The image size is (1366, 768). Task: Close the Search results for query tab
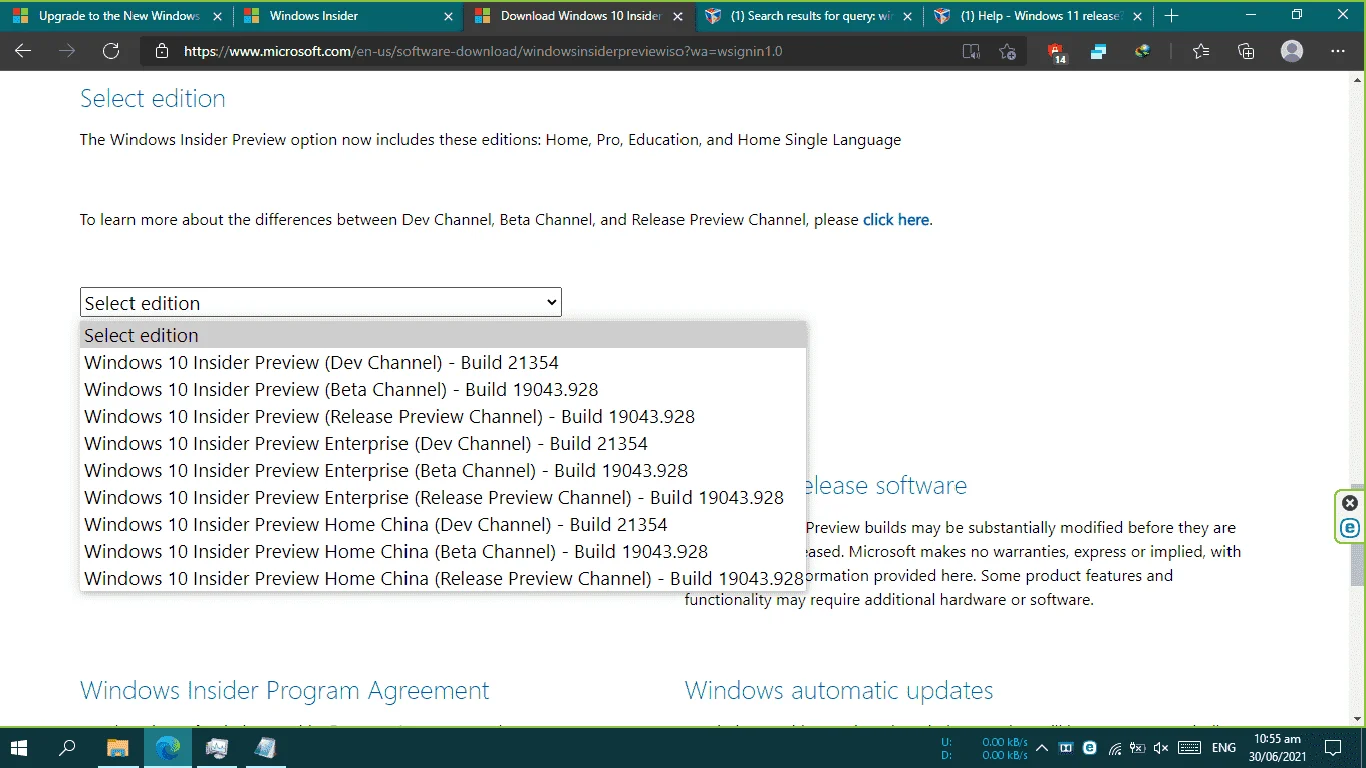(909, 16)
